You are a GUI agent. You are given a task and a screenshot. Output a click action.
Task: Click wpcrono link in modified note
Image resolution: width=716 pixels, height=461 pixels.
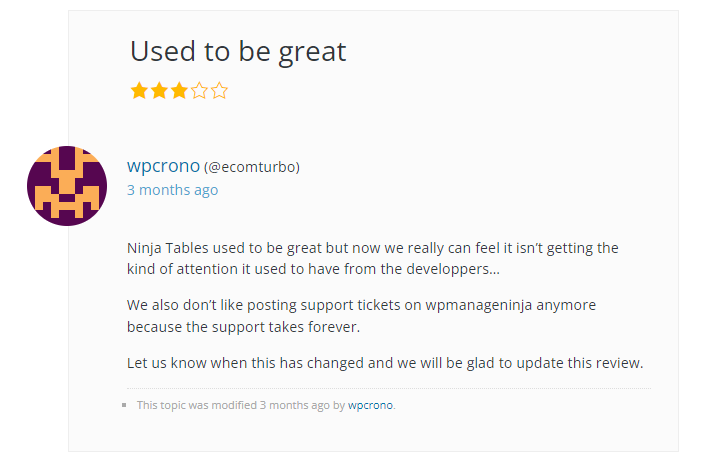(370, 405)
